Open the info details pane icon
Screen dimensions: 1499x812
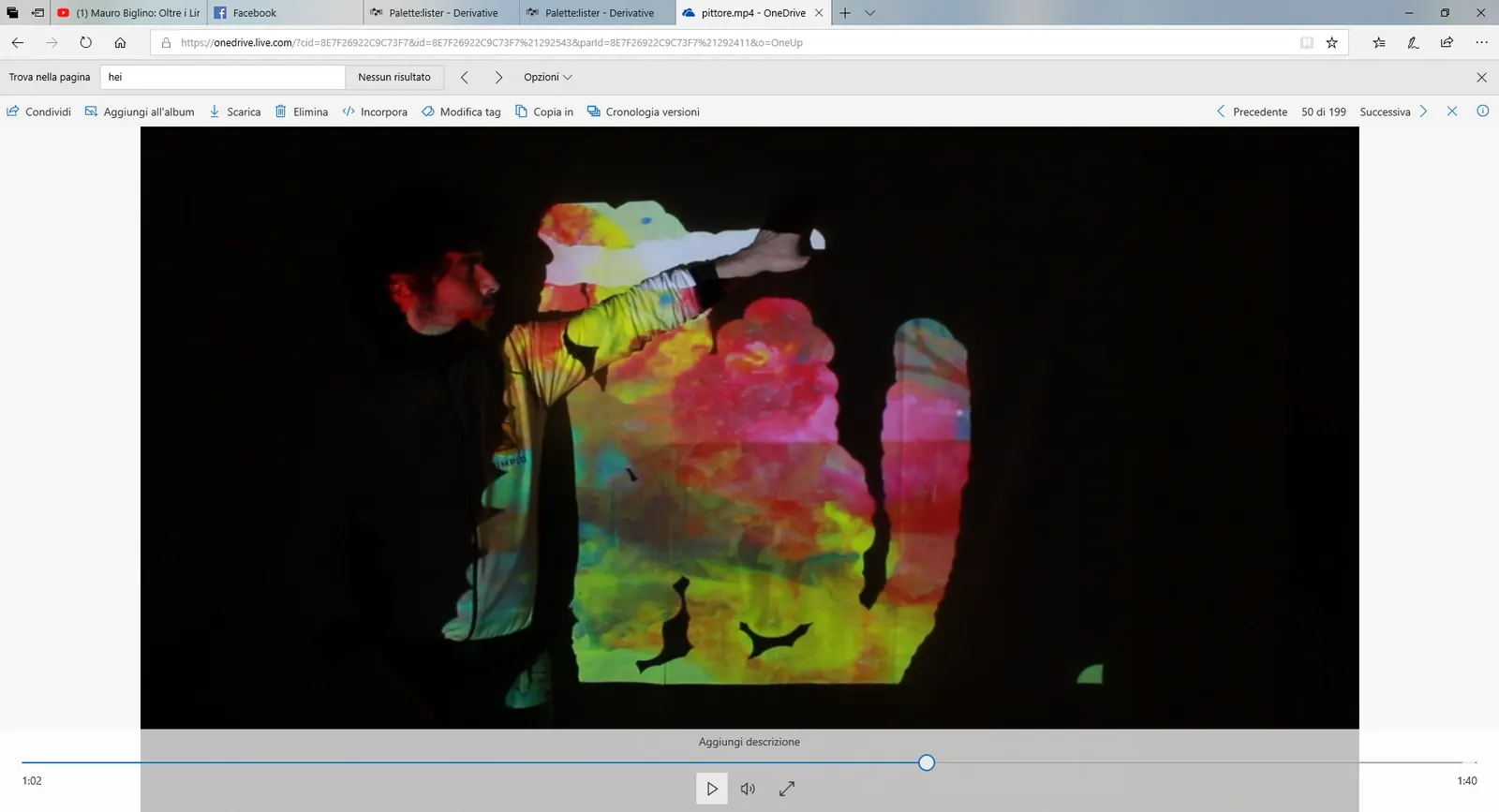[1482, 111]
